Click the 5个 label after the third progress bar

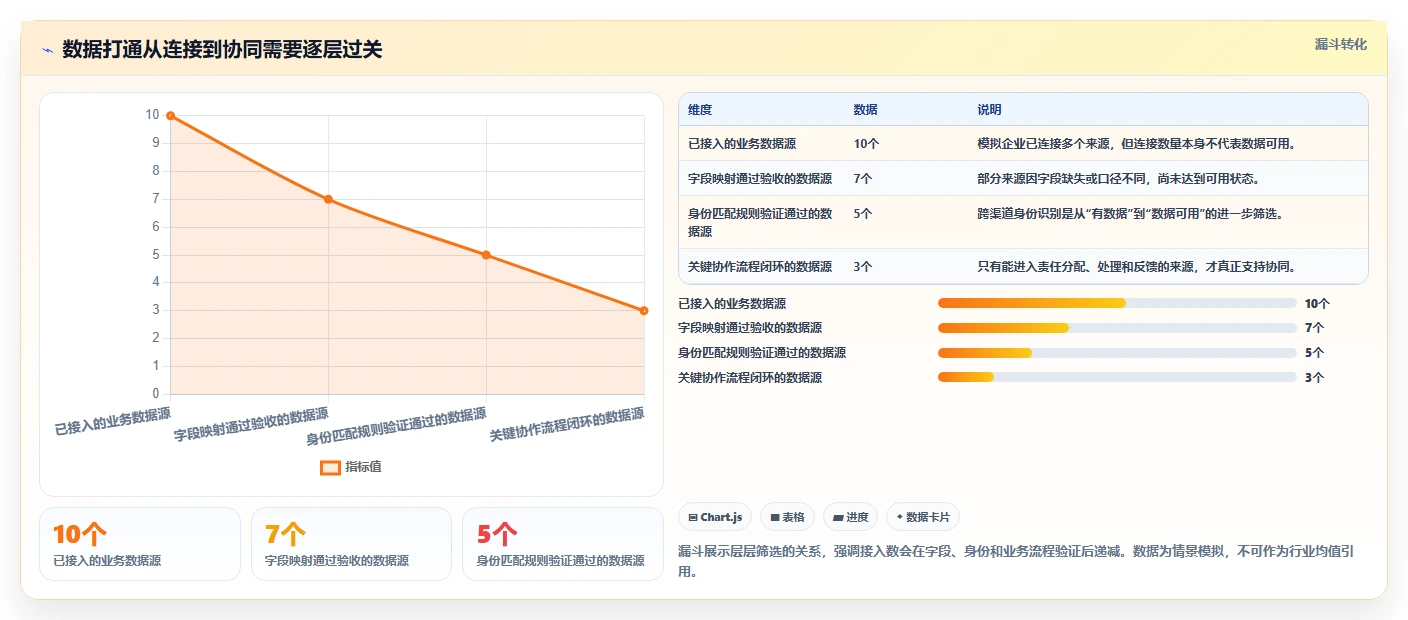pos(1315,353)
